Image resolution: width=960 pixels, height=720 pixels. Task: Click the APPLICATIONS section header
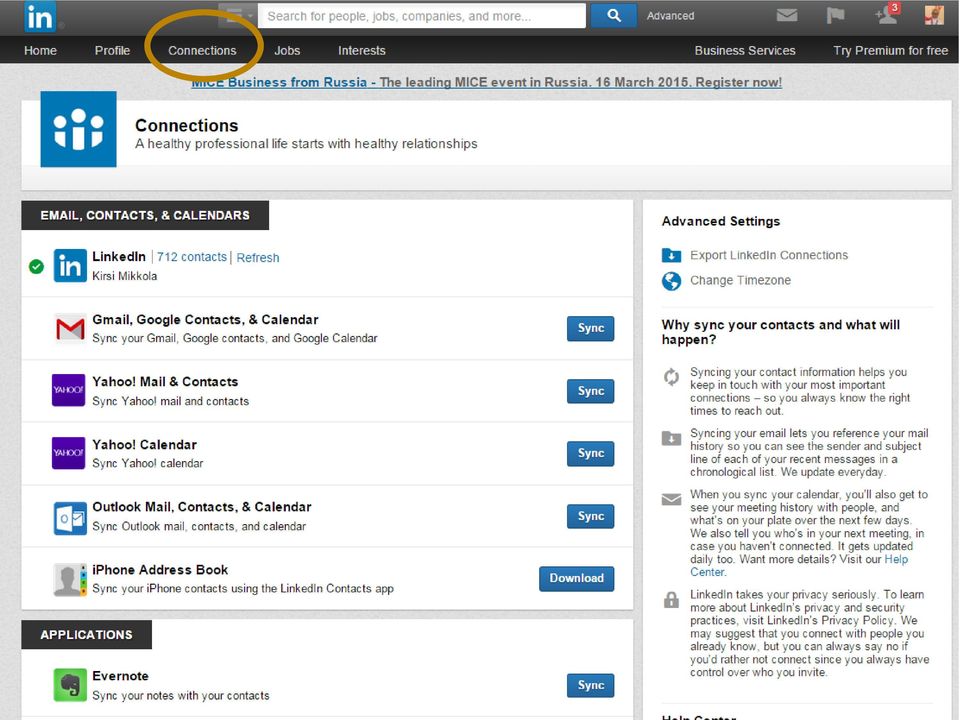[x=86, y=635]
